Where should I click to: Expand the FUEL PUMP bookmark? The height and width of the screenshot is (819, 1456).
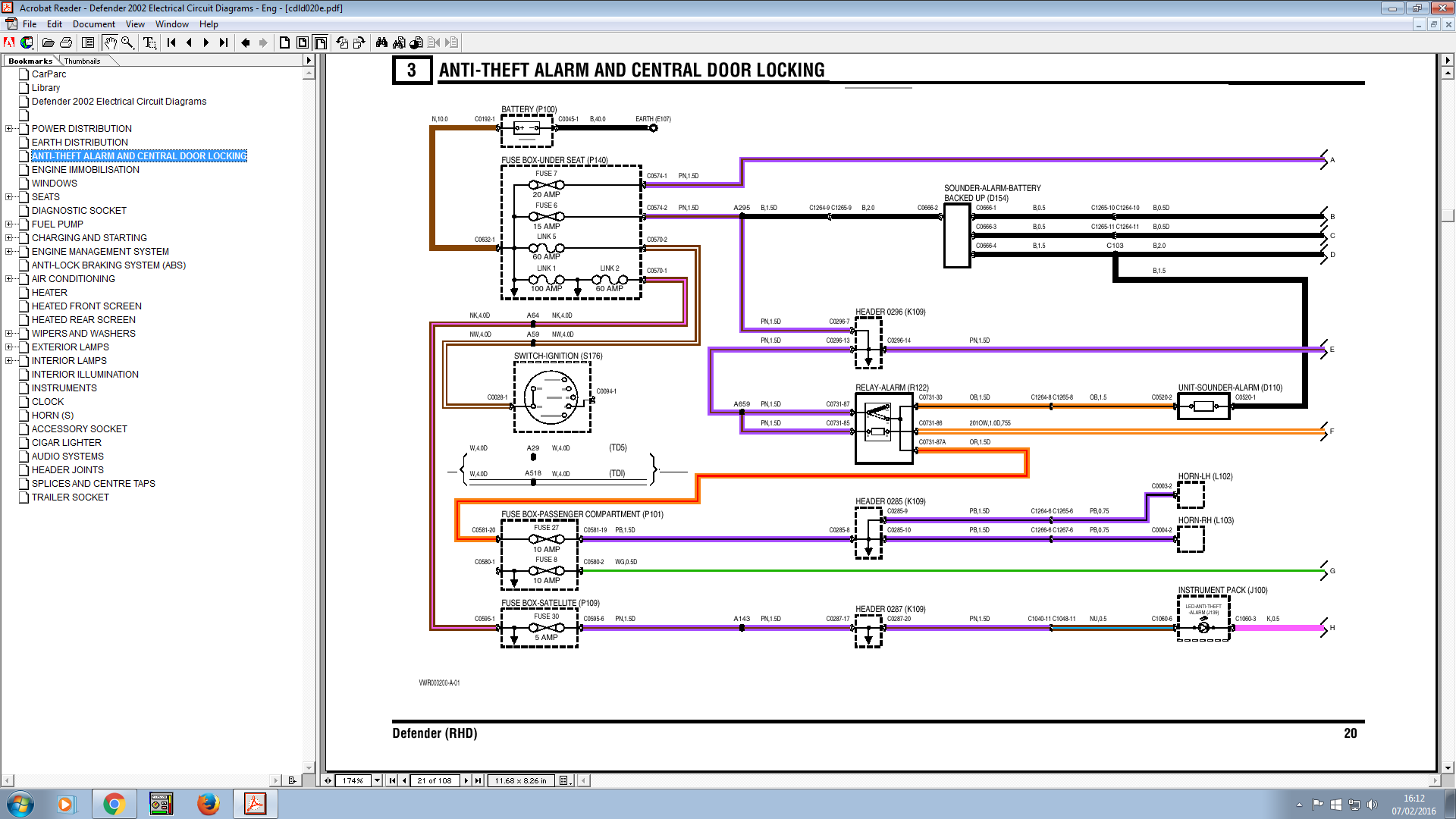coord(8,224)
